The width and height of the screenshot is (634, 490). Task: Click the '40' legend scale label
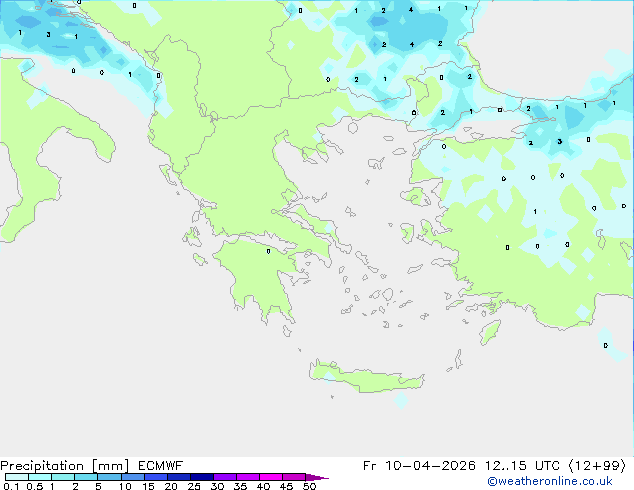(263, 486)
